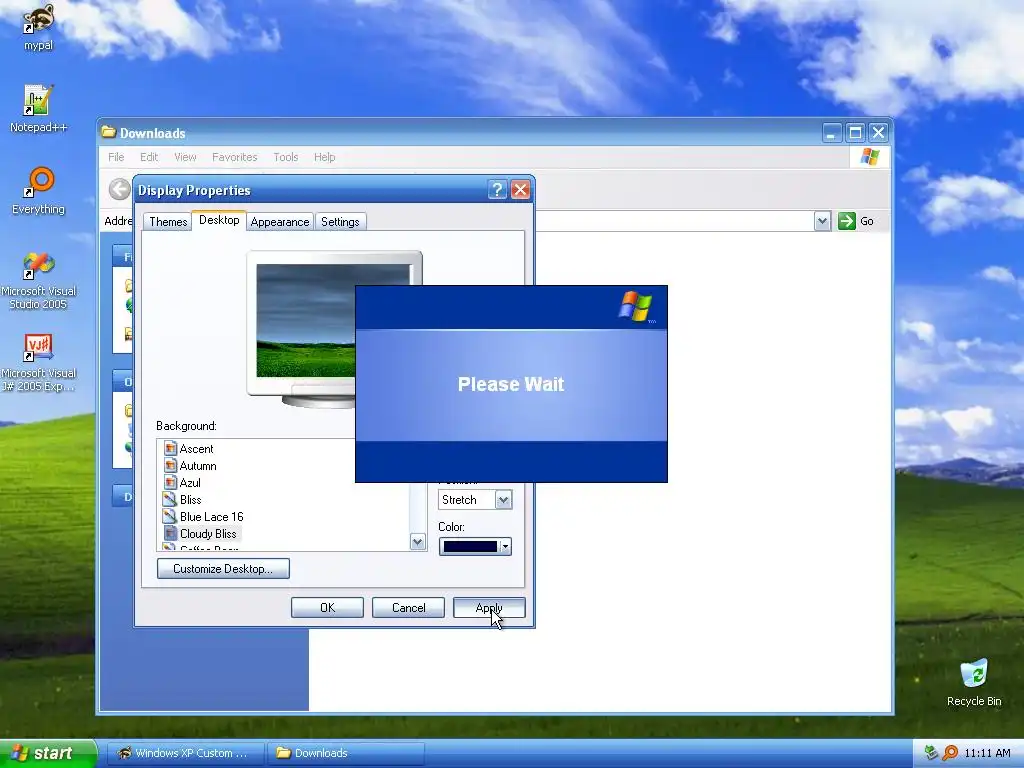
Task: Switch to the Desktop tab
Action: coord(219,220)
